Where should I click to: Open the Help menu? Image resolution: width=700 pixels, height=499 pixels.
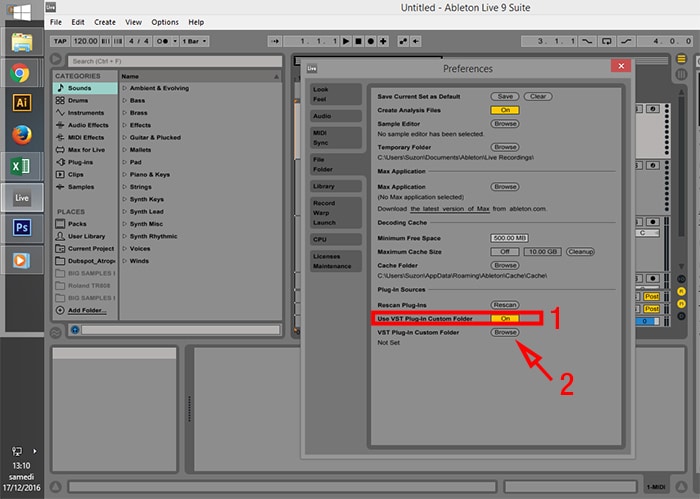click(x=196, y=22)
